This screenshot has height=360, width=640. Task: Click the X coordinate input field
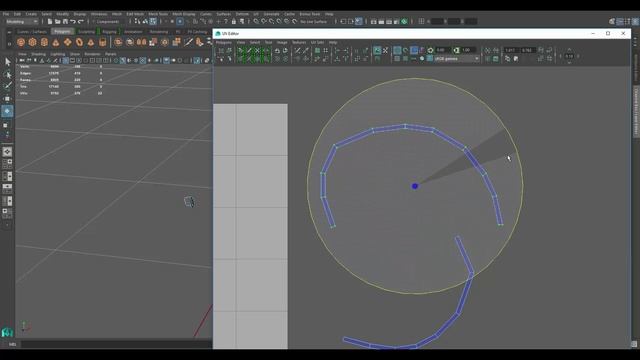tap(438, 21)
